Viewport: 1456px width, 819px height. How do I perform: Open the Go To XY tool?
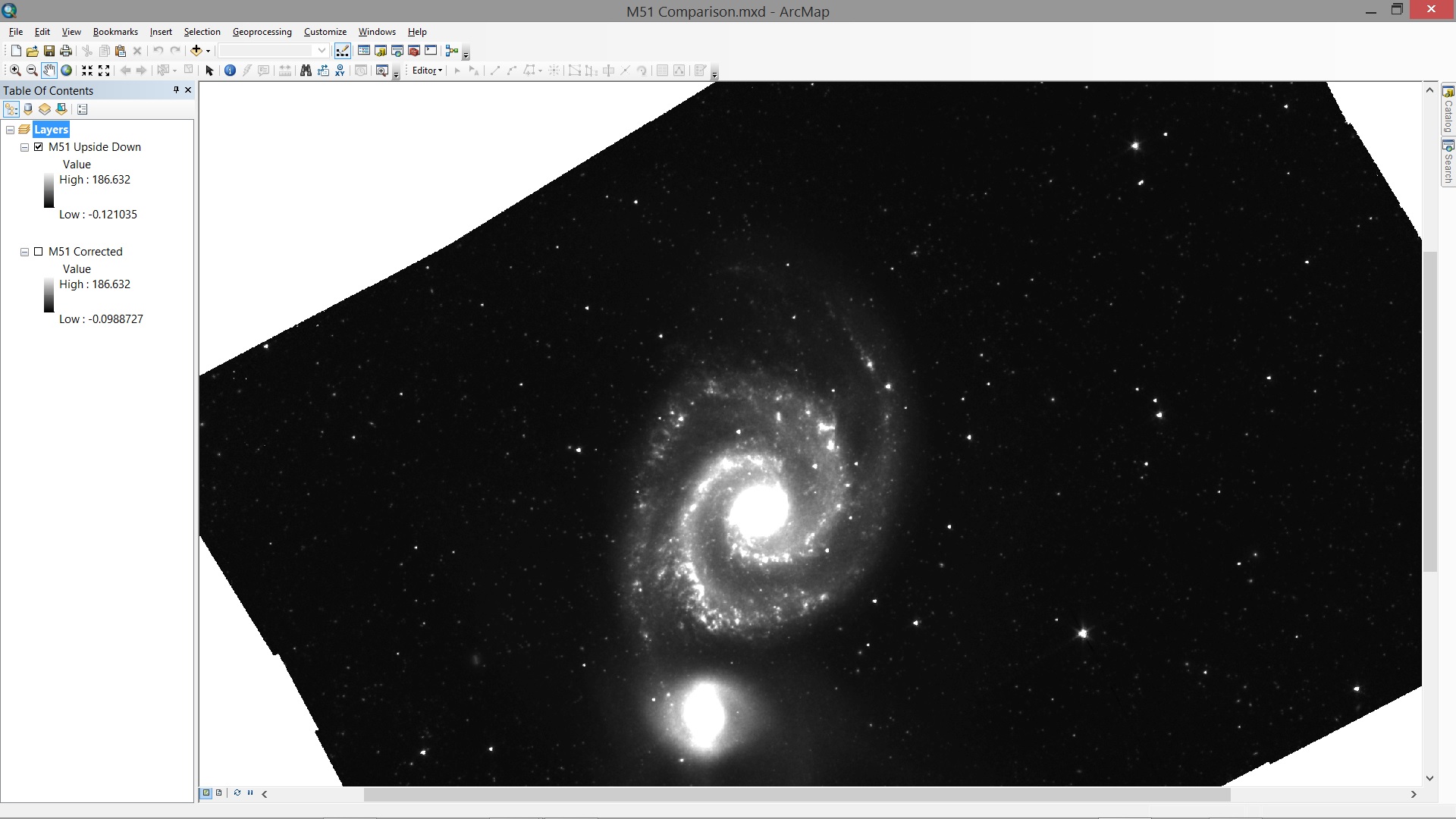pos(340,70)
